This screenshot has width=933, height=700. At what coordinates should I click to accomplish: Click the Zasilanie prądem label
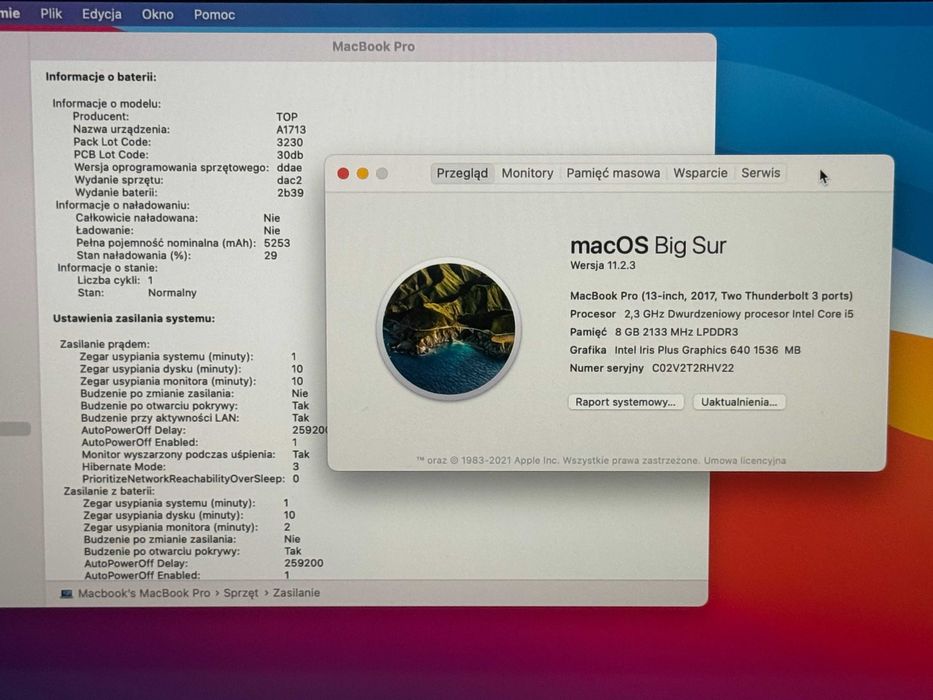(105, 344)
